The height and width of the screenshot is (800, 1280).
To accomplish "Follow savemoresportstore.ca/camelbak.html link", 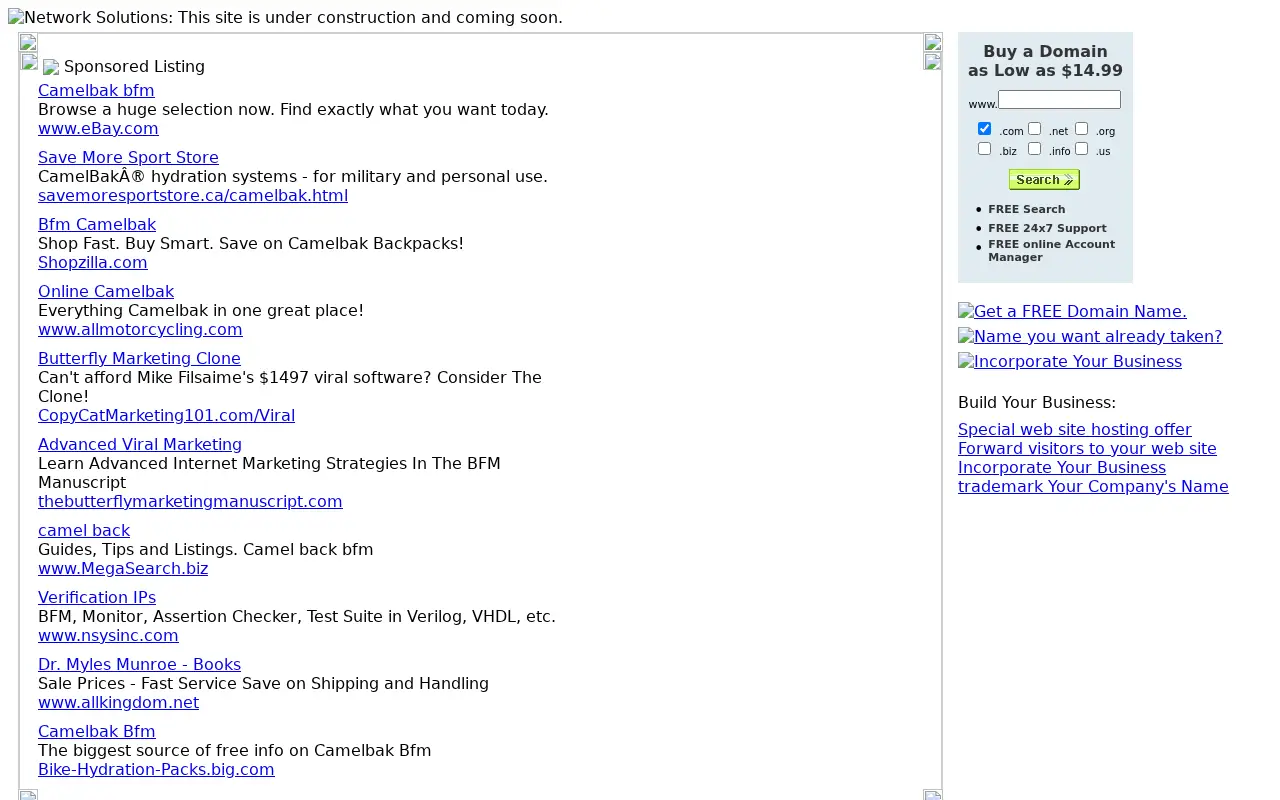I will pos(193,196).
